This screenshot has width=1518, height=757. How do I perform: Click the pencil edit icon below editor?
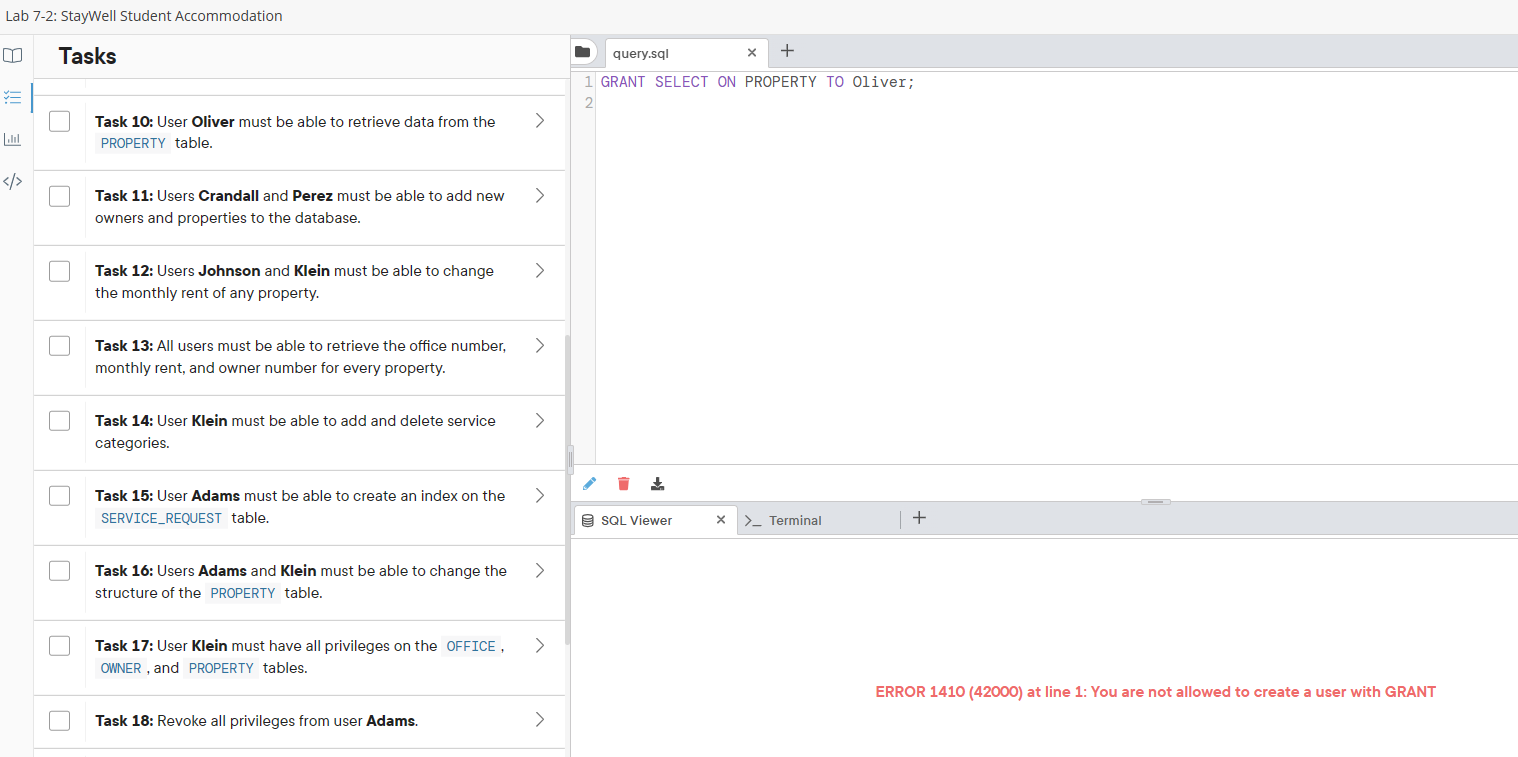click(x=589, y=484)
